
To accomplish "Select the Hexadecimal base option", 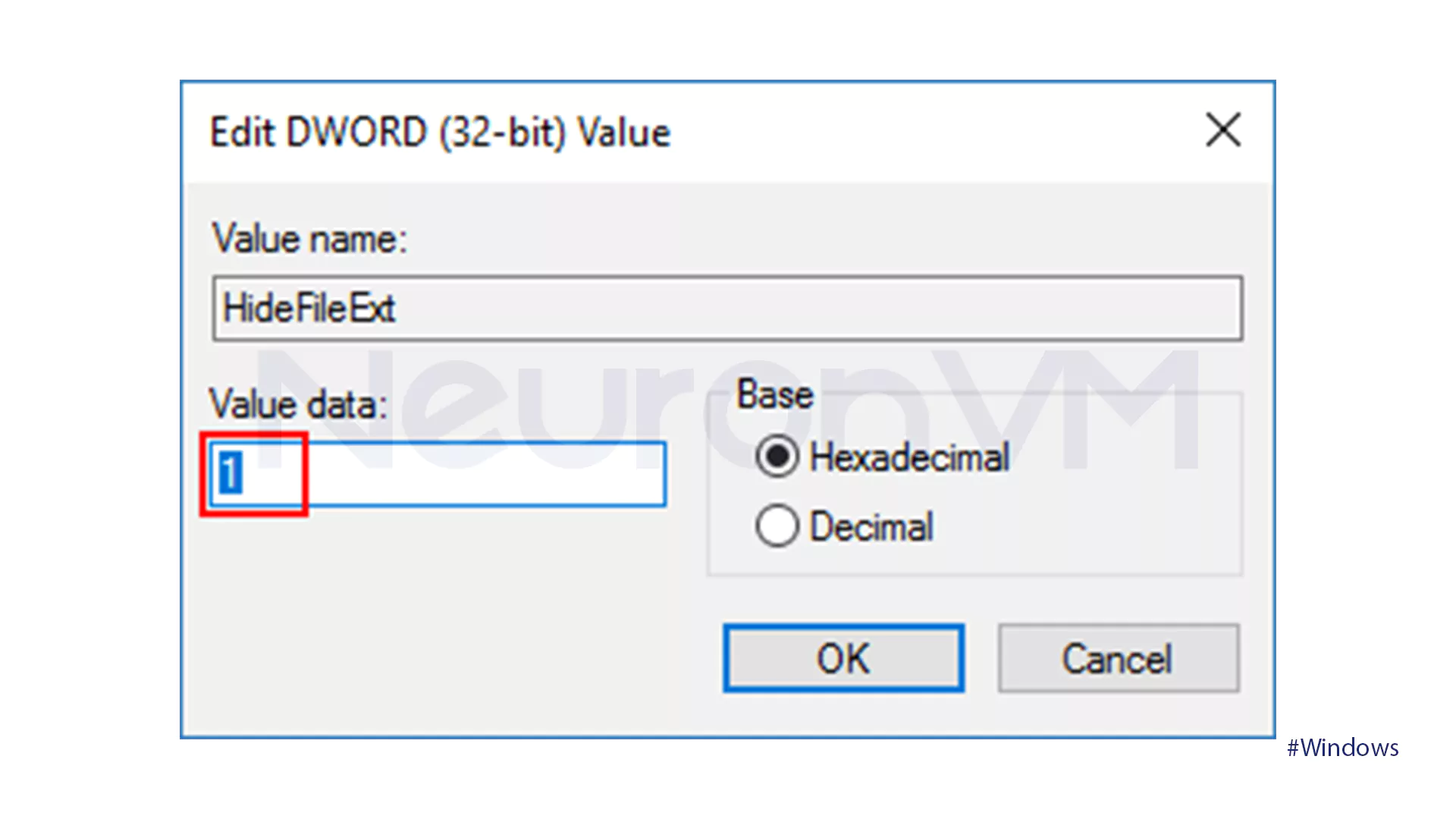I will click(x=777, y=457).
